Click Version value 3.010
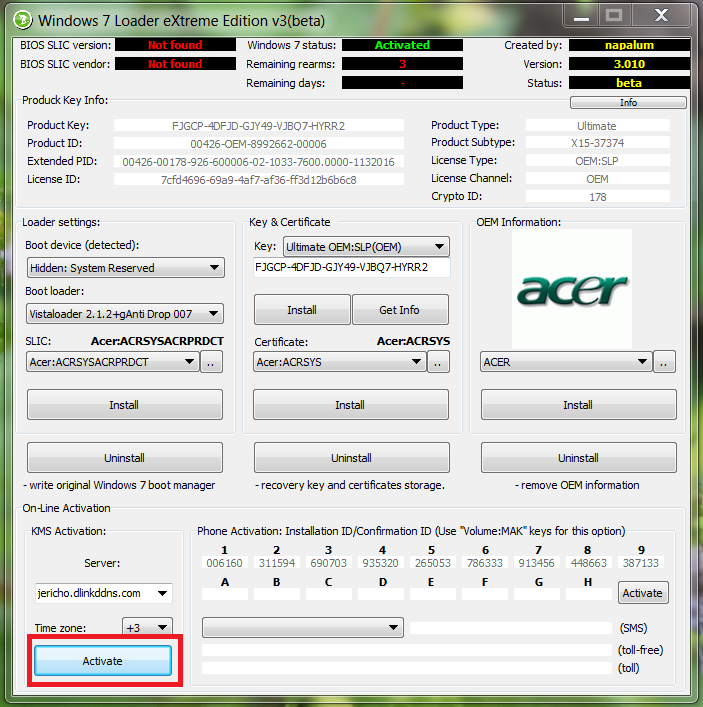The image size is (703, 707). [629, 64]
